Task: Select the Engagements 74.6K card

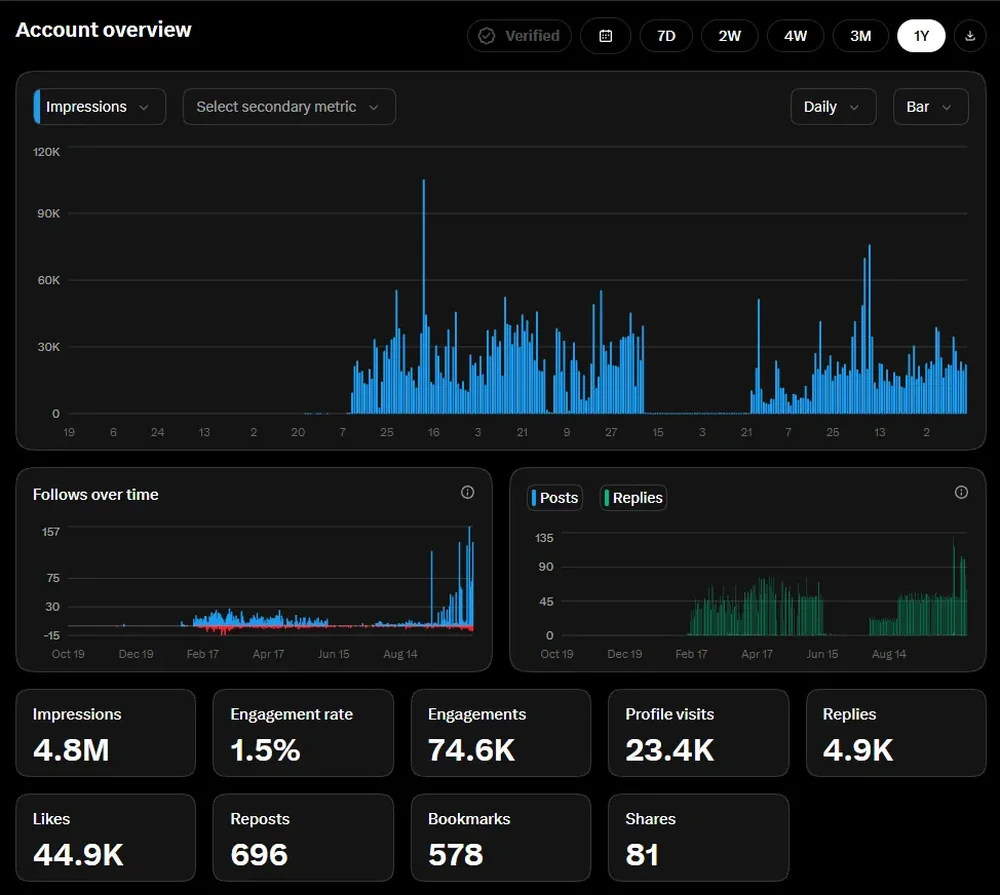Action: [501, 733]
